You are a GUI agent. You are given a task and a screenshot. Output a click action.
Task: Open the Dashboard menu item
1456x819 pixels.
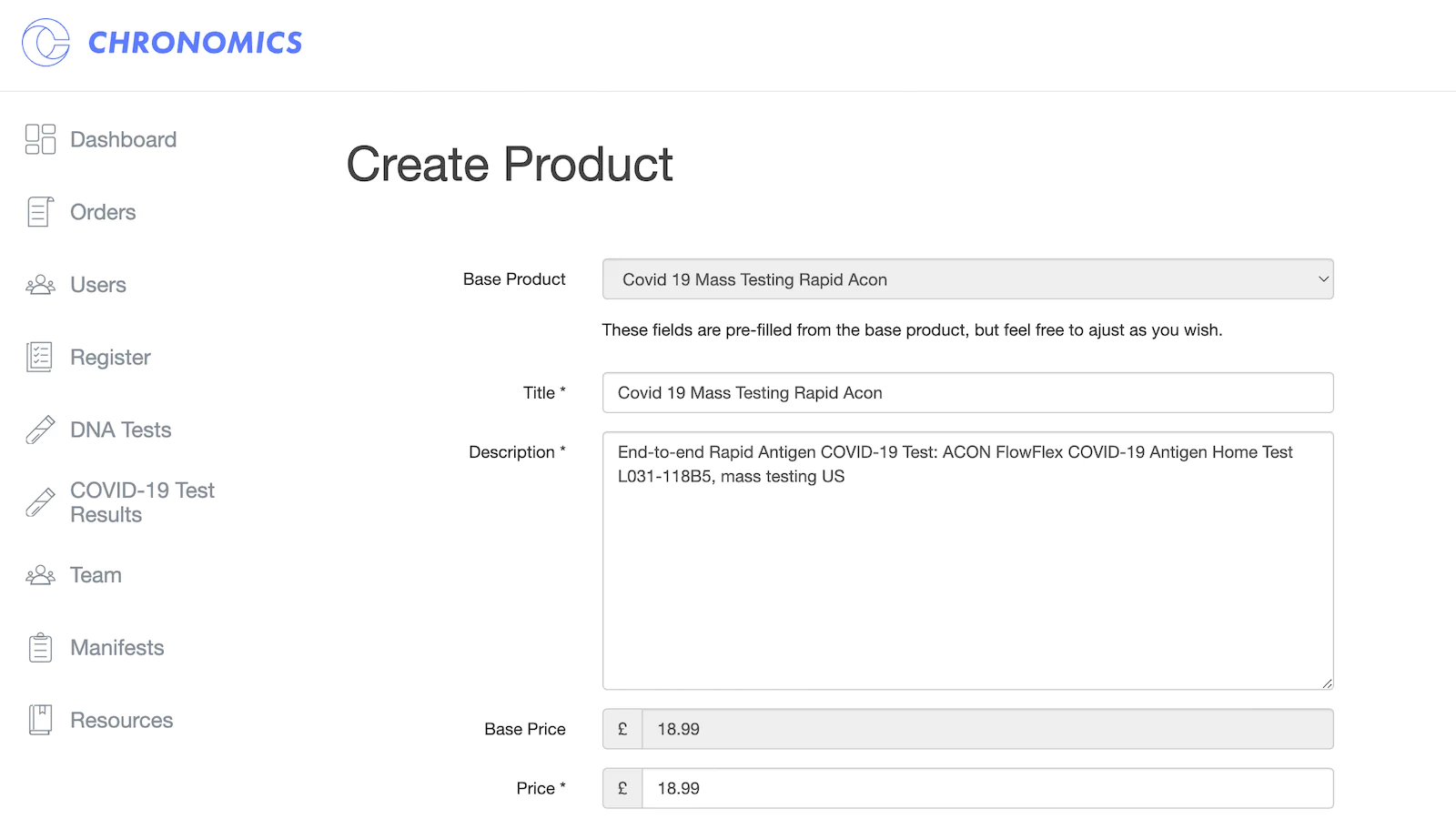pos(123,139)
